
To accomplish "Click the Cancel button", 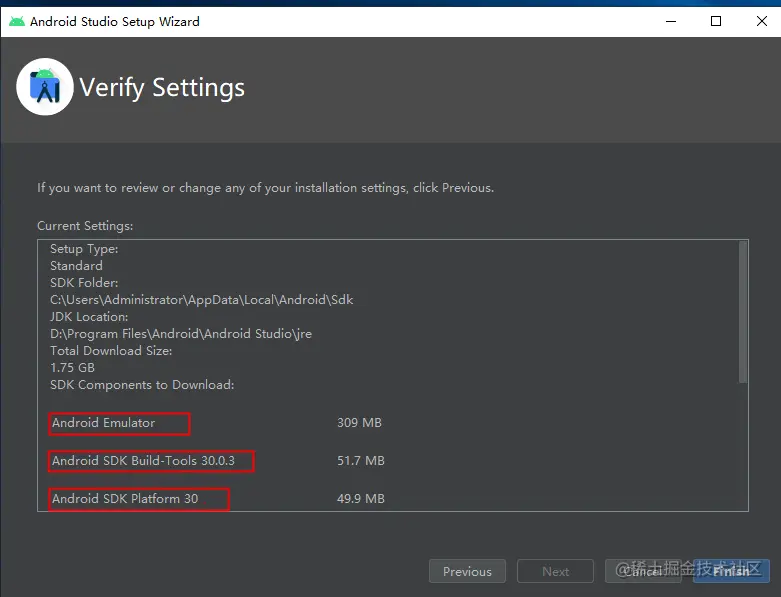I will [643, 571].
